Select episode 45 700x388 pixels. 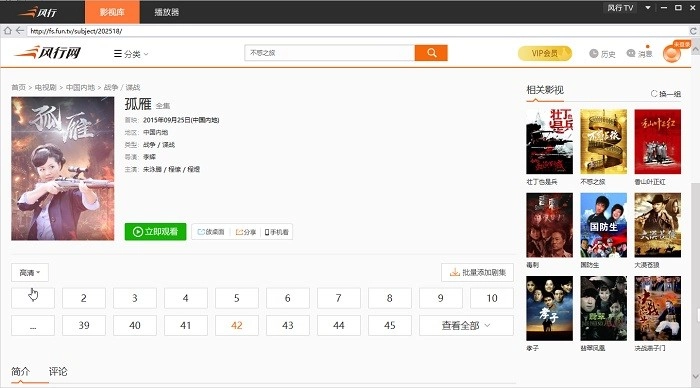[390, 325]
